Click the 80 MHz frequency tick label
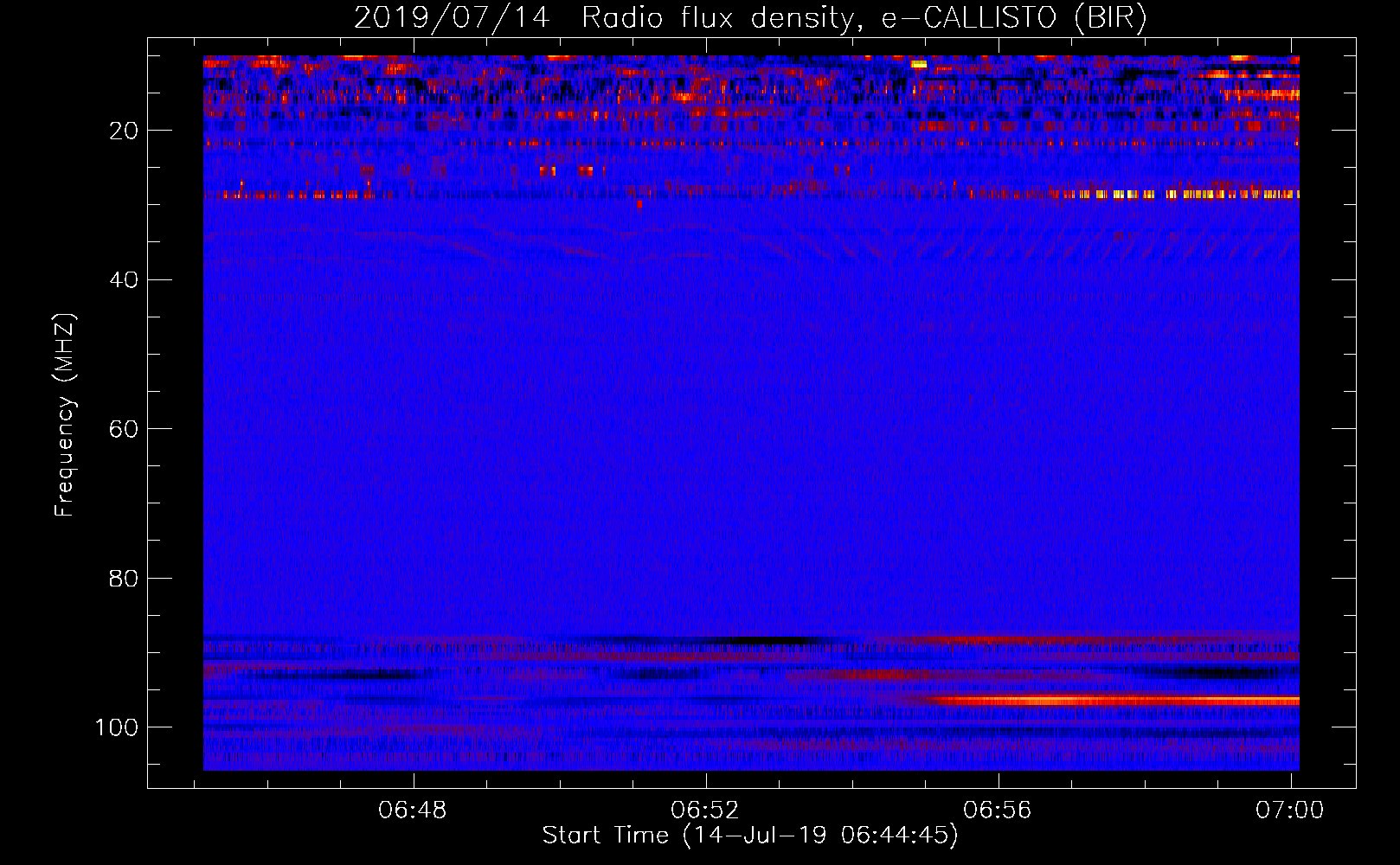 click(125, 578)
